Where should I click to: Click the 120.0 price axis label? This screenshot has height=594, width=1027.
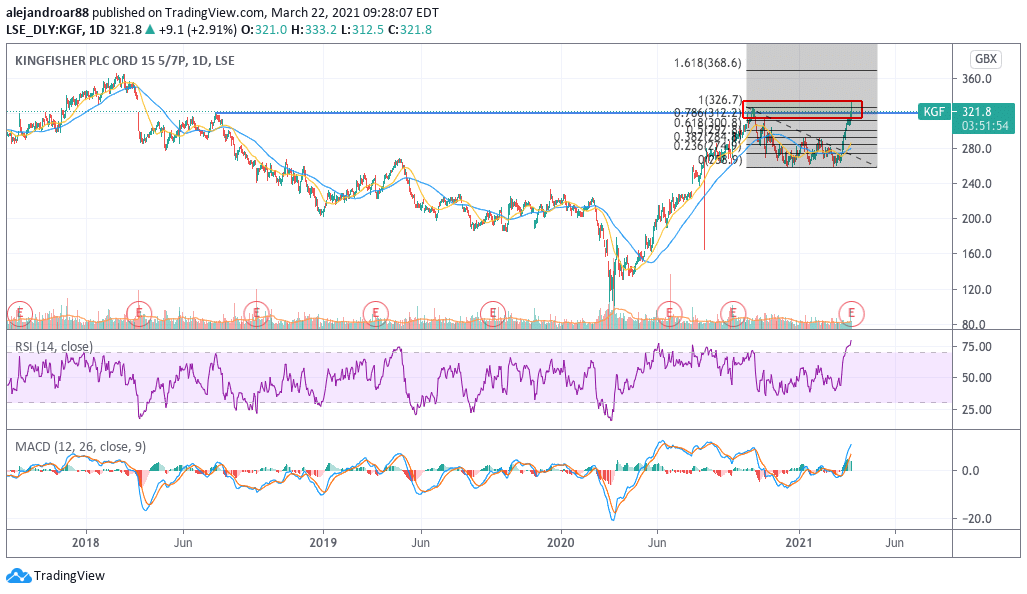975,289
